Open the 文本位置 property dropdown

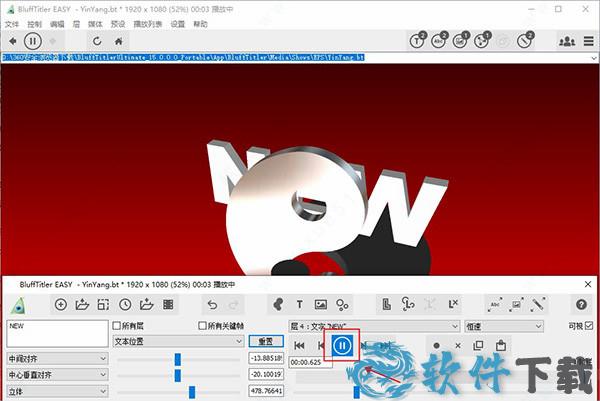pyautogui.click(x=177, y=341)
